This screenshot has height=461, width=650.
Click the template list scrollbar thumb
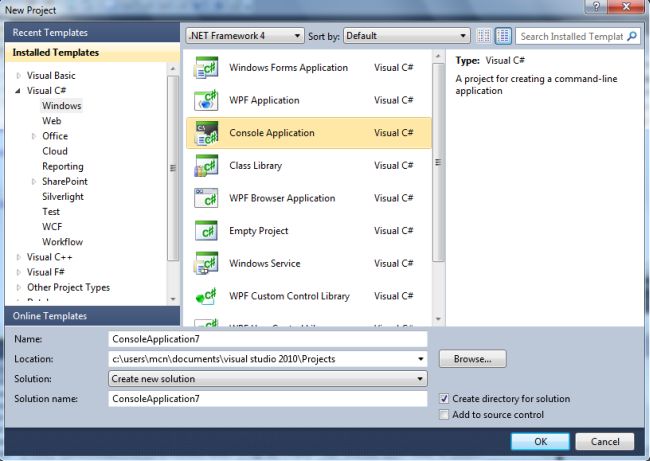coord(438,162)
